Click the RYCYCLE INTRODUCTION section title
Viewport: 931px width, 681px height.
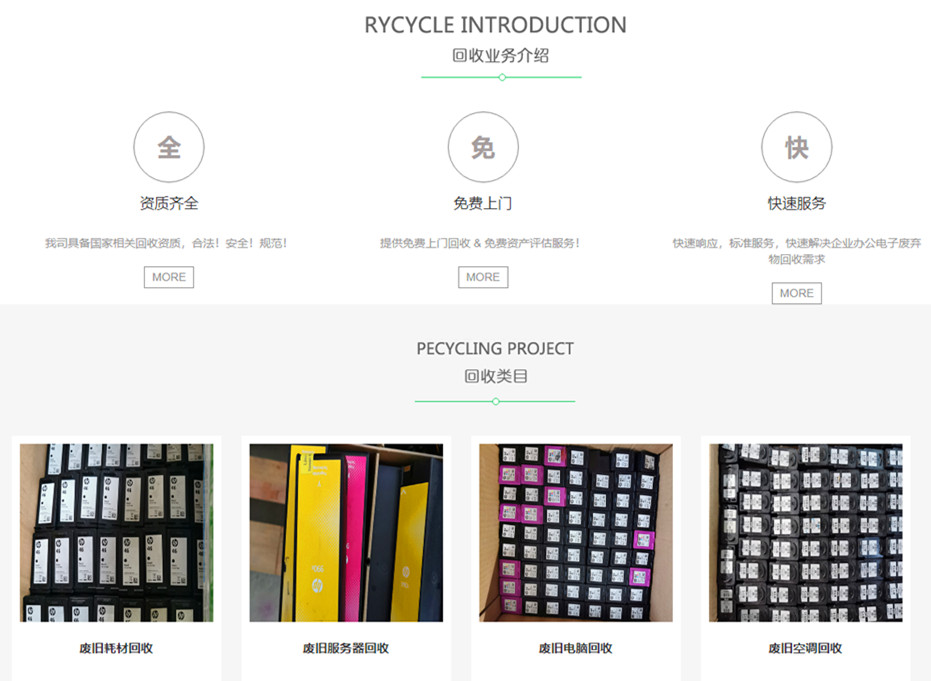click(495, 25)
